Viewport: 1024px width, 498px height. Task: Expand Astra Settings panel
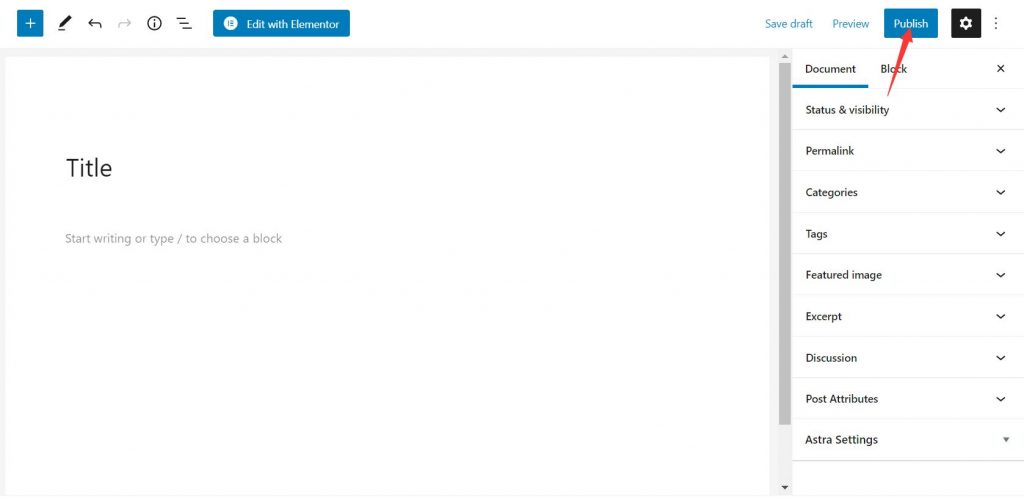[905, 440]
